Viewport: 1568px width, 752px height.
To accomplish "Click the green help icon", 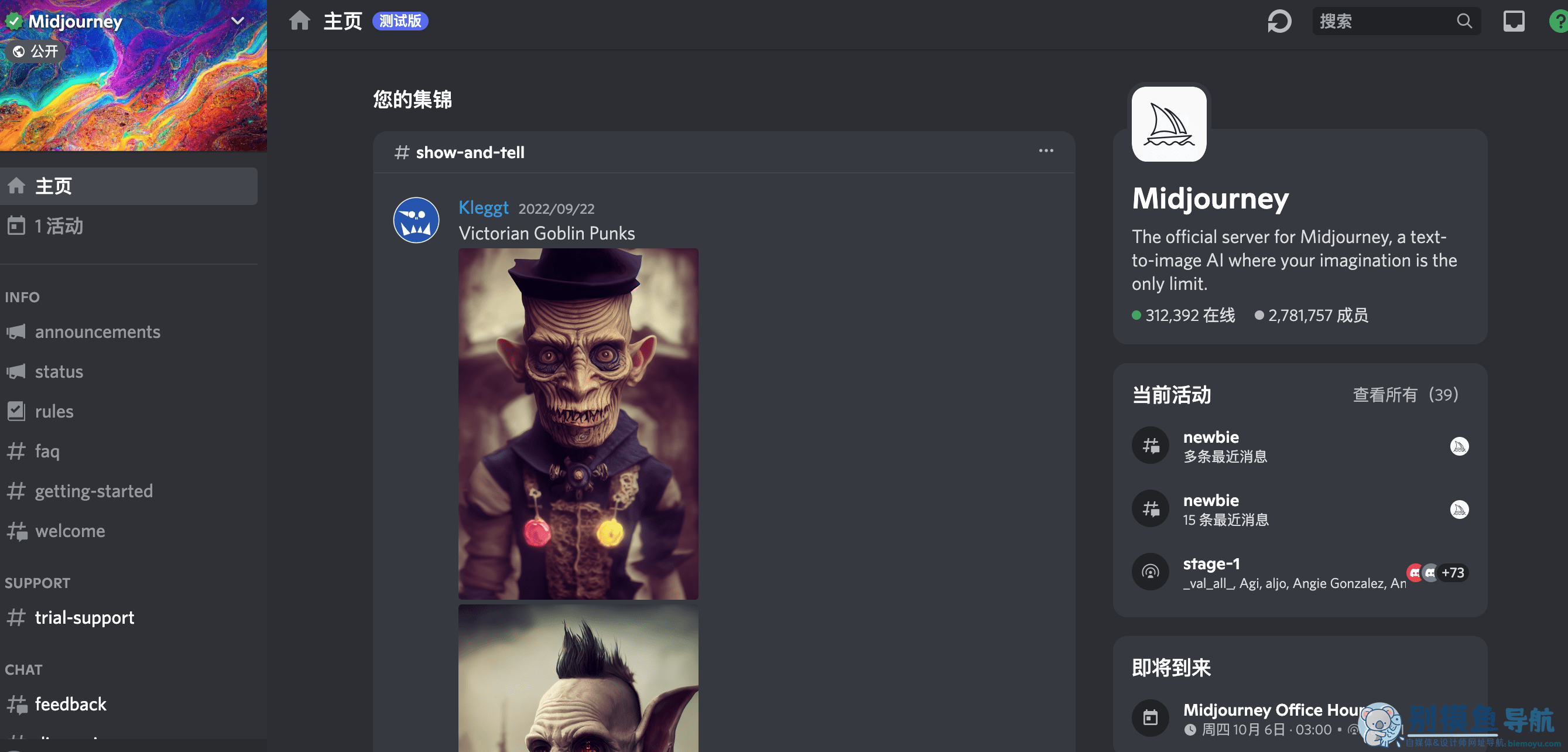I will (1559, 21).
